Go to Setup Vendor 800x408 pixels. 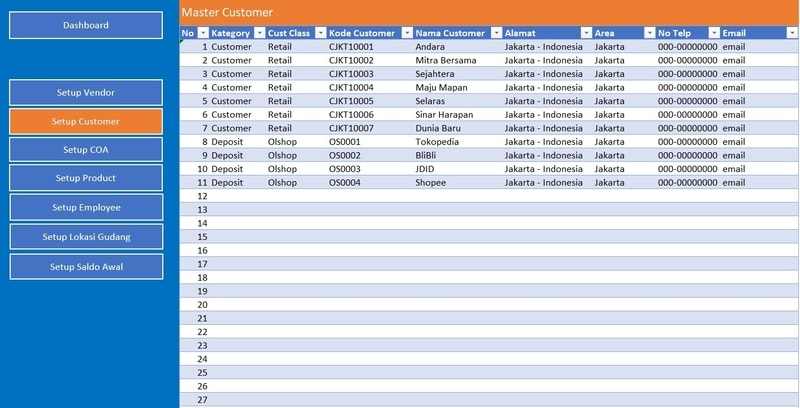(85, 93)
